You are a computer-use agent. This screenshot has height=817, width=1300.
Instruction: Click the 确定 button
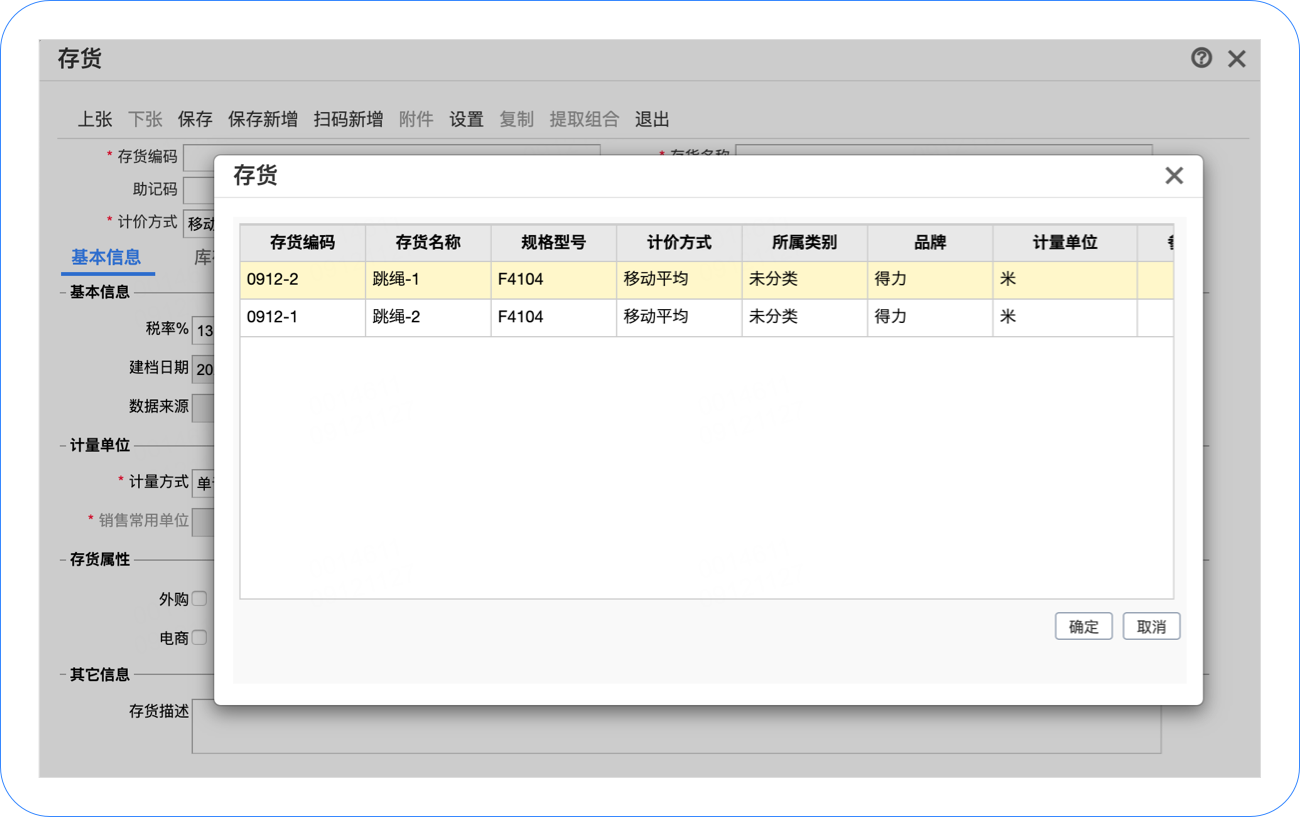click(x=1083, y=627)
